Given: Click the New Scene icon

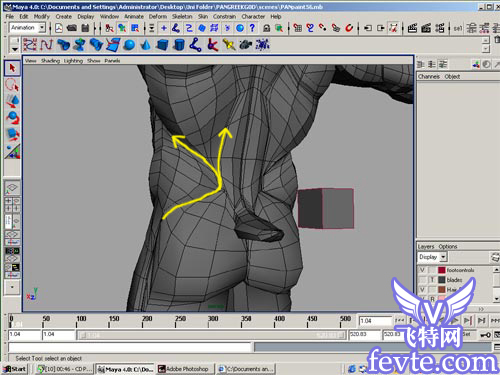Looking at the screenshot, I should 59,28.
